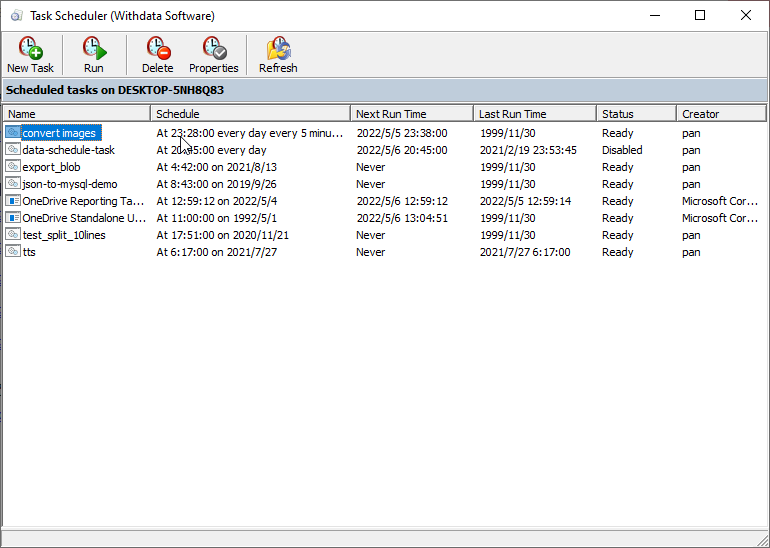The width and height of the screenshot is (770, 548).
Task: Click schedule 'At 23:28:00 every day every 5 minu...'
Action: point(250,133)
